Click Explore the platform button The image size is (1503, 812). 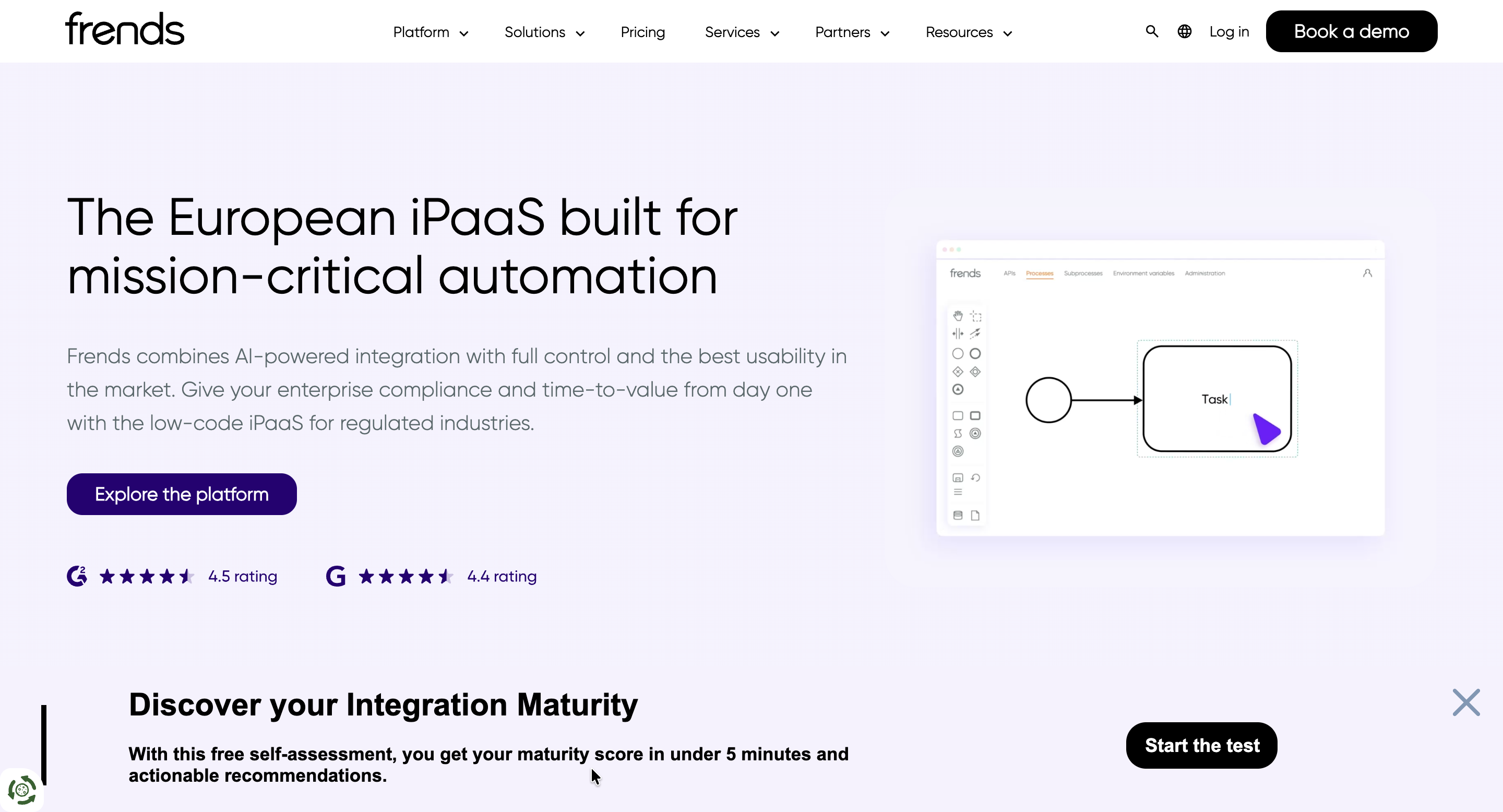pyautogui.click(x=182, y=494)
